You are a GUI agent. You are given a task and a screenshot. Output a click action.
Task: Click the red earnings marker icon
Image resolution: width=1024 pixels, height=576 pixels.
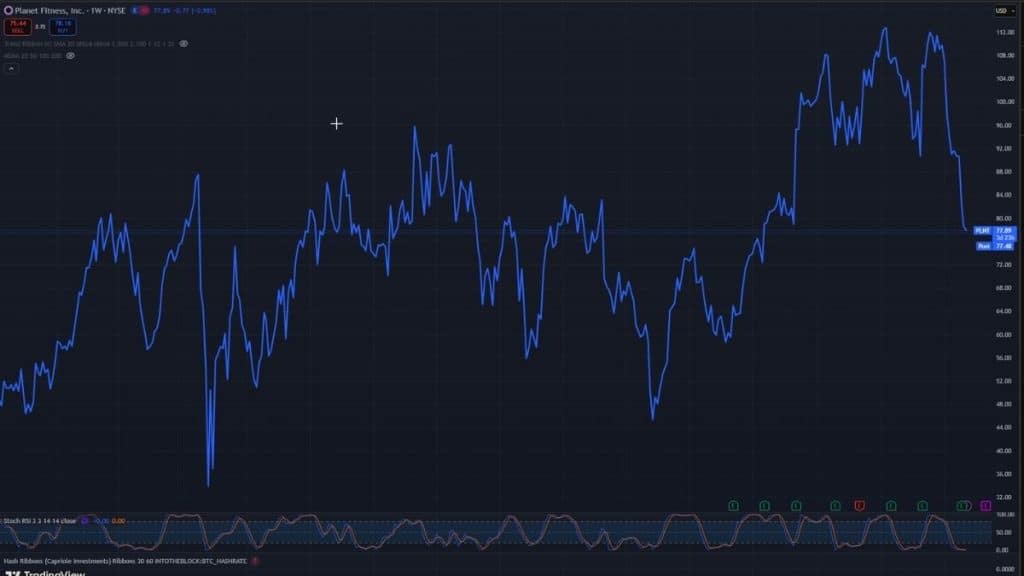click(x=859, y=506)
